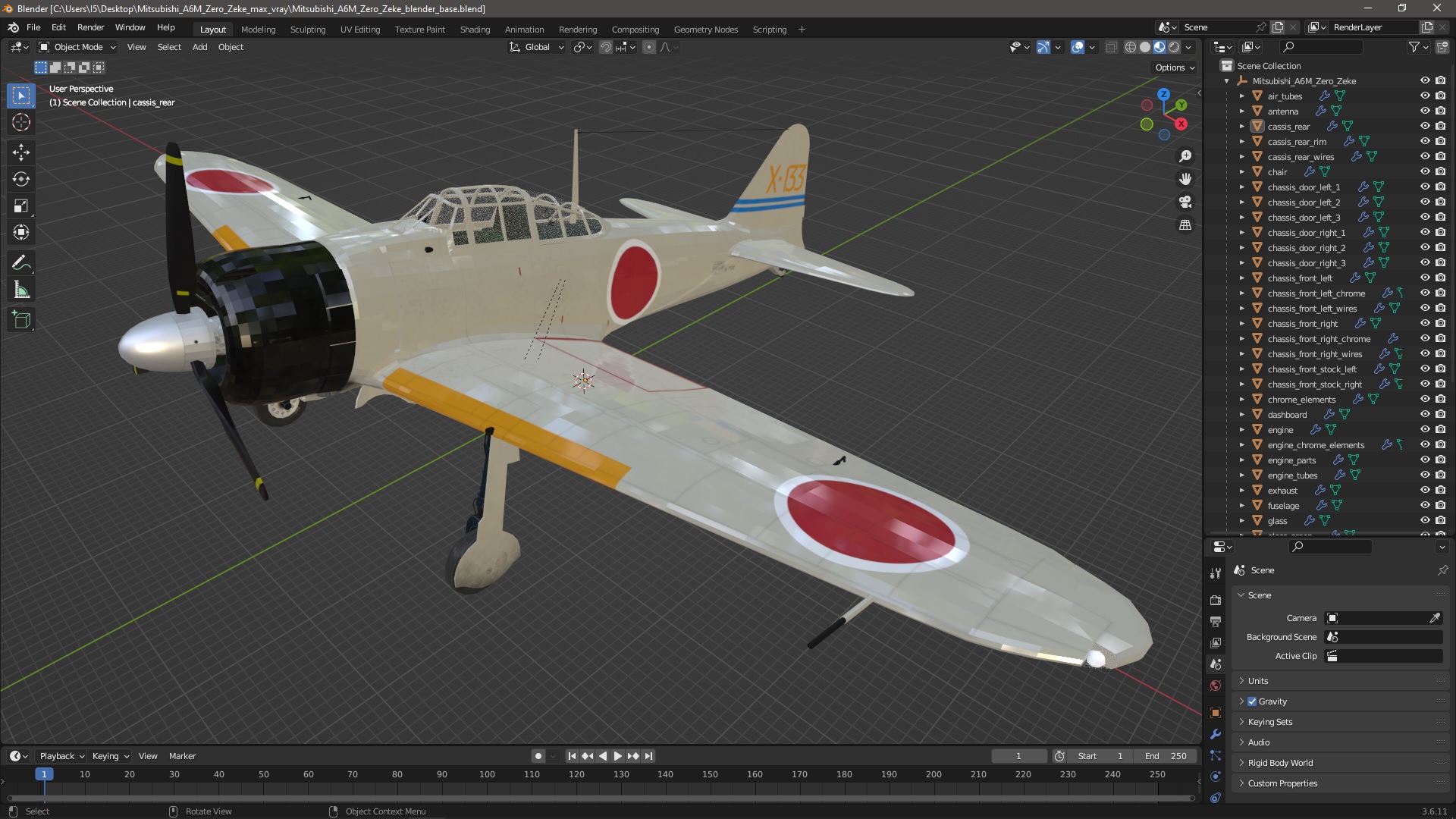Disable chair in renders camera icon

(x=1440, y=171)
